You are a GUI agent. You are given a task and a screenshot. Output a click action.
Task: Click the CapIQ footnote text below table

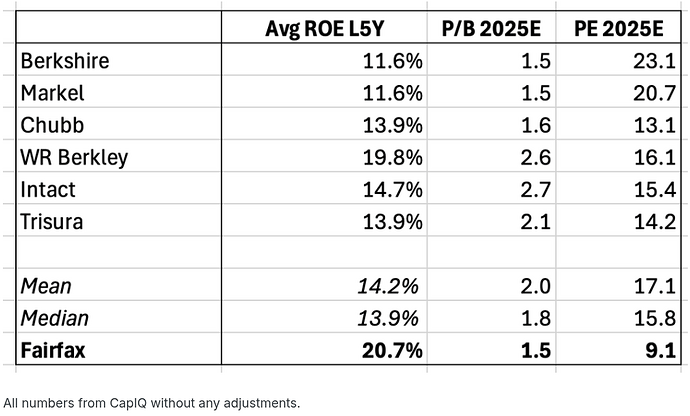click(x=152, y=403)
